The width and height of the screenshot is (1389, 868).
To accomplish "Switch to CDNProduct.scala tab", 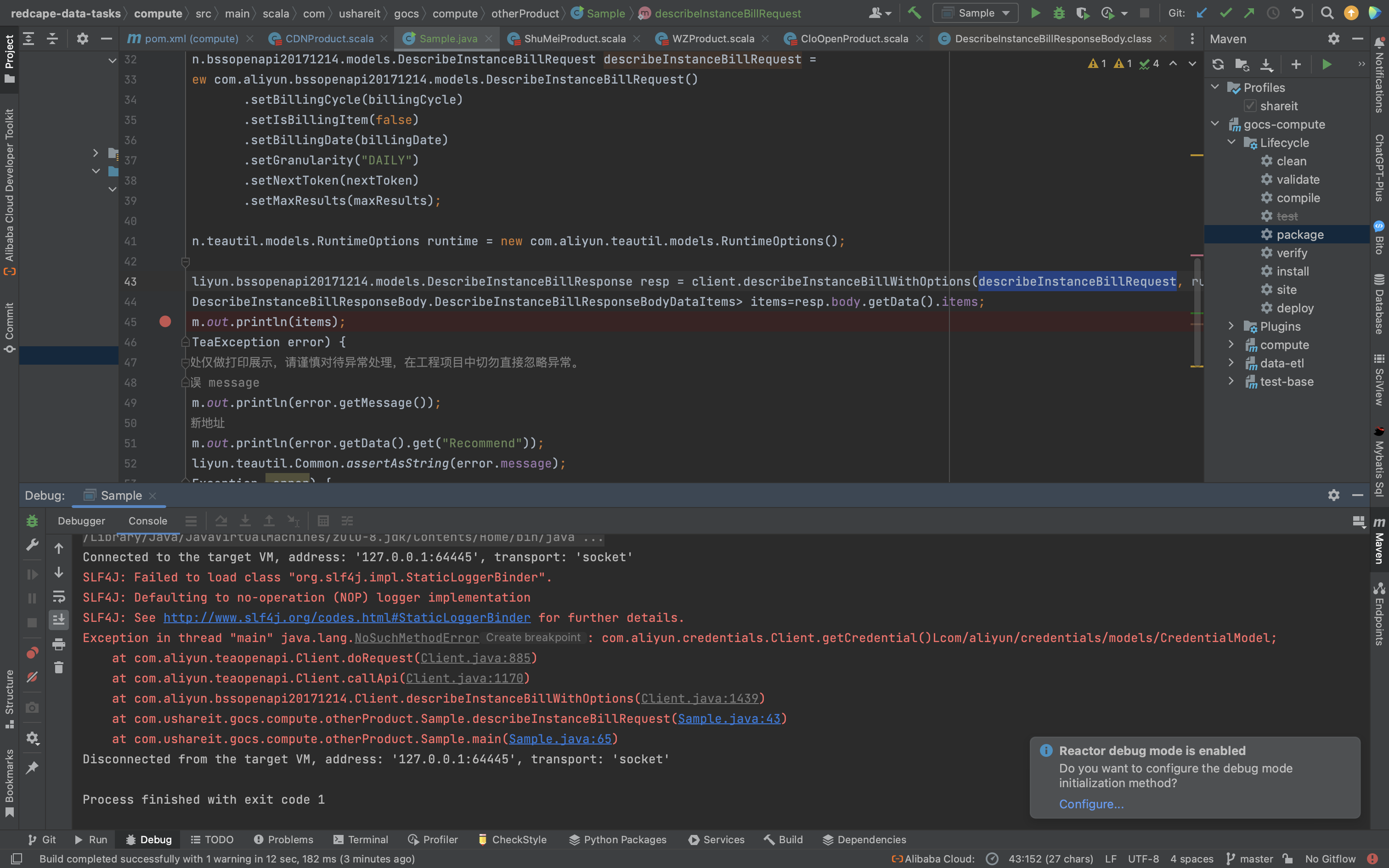I will pos(329,39).
